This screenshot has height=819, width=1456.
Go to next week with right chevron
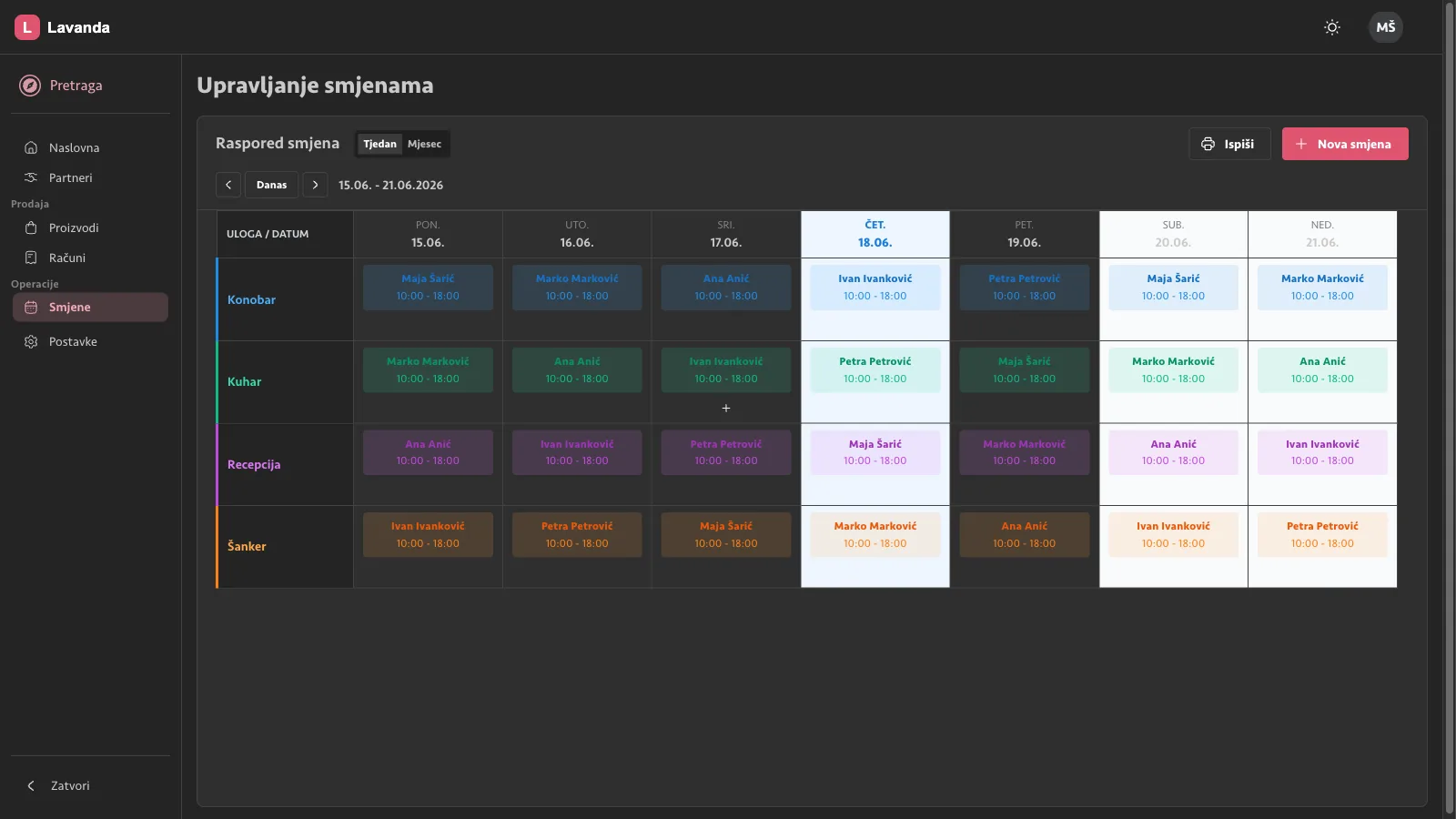click(x=315, y=185)
